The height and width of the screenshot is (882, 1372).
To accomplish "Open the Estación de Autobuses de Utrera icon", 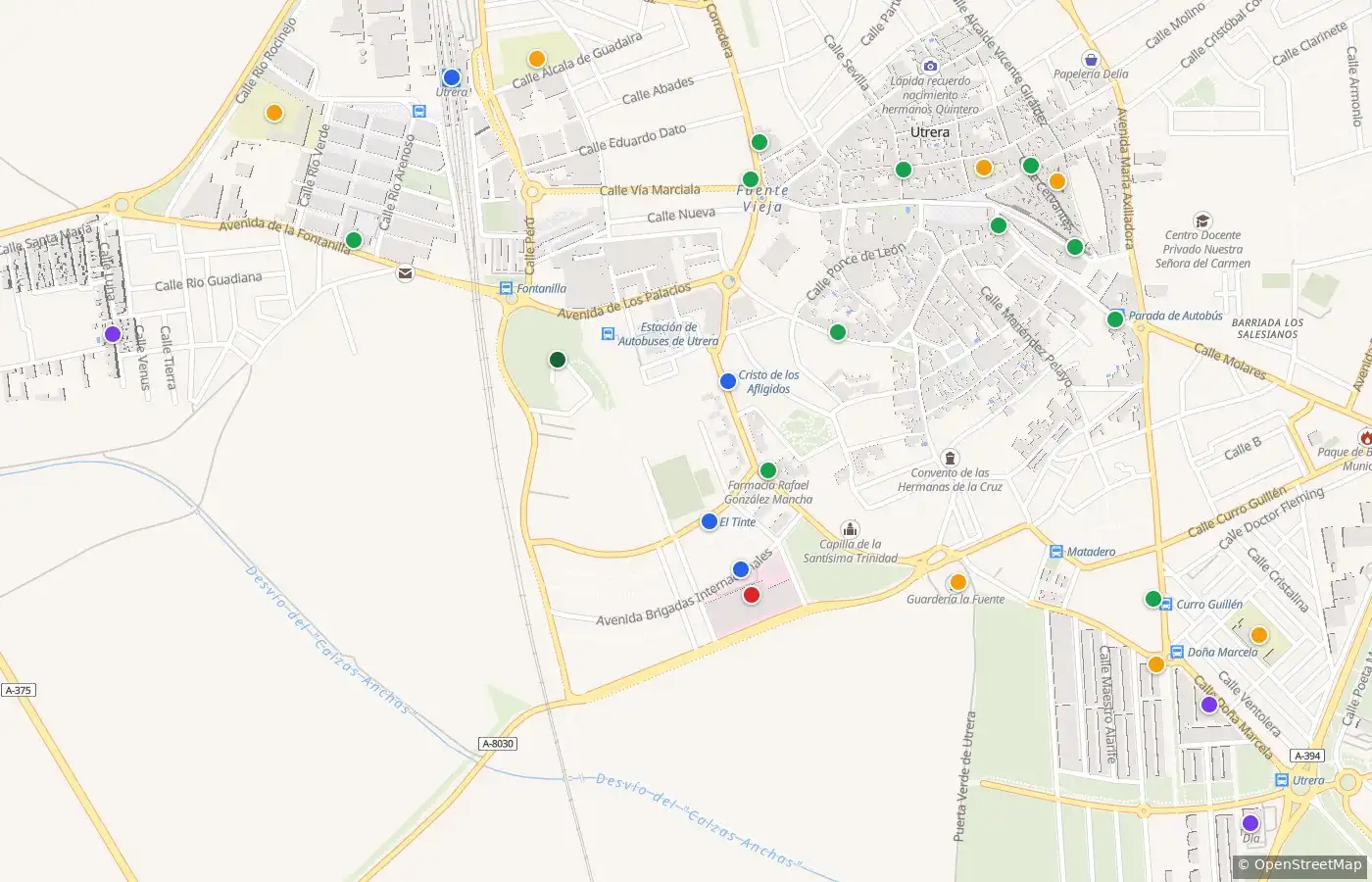I will [609, 334].
